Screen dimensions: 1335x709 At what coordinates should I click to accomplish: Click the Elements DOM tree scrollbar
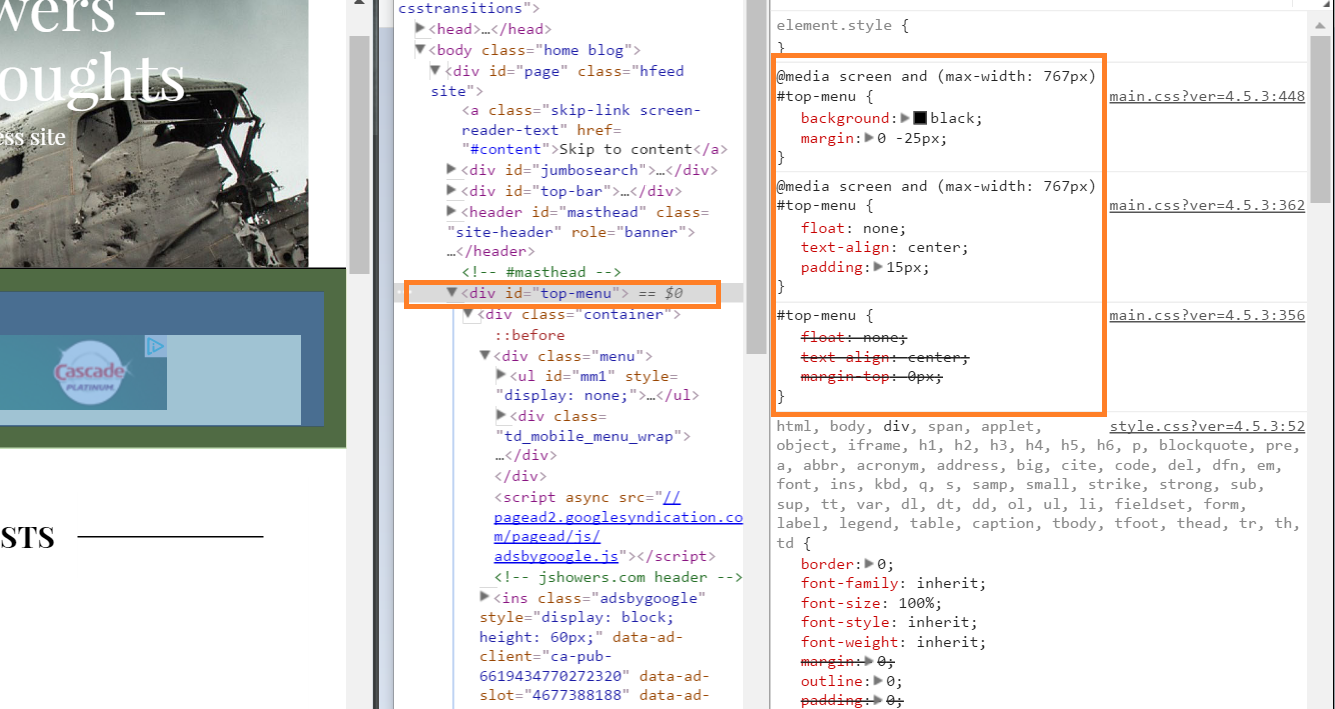[x=756, y=178]
